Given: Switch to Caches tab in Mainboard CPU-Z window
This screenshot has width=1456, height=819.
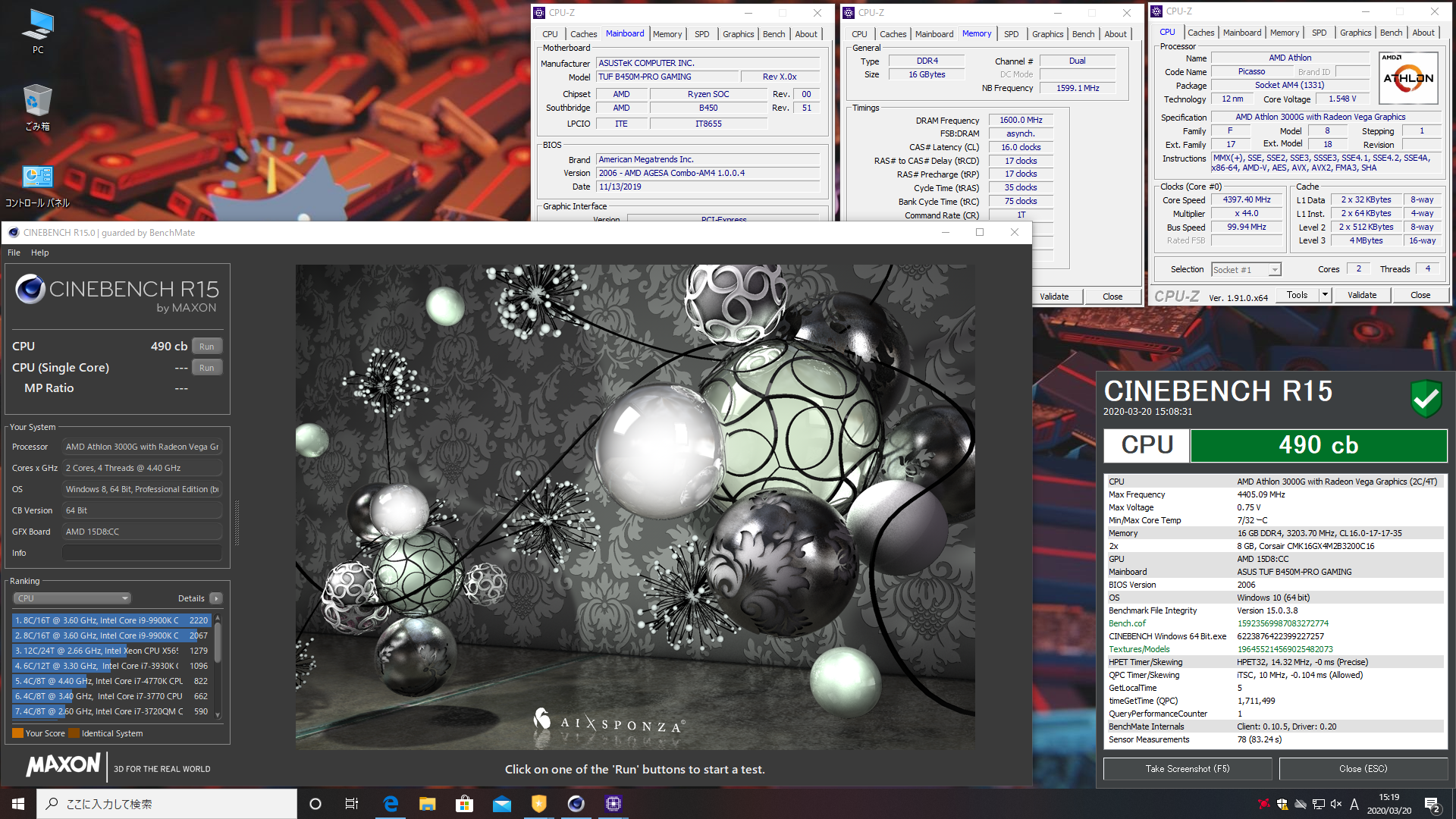Looking at the screenshot, I should (x=583, y=34).
